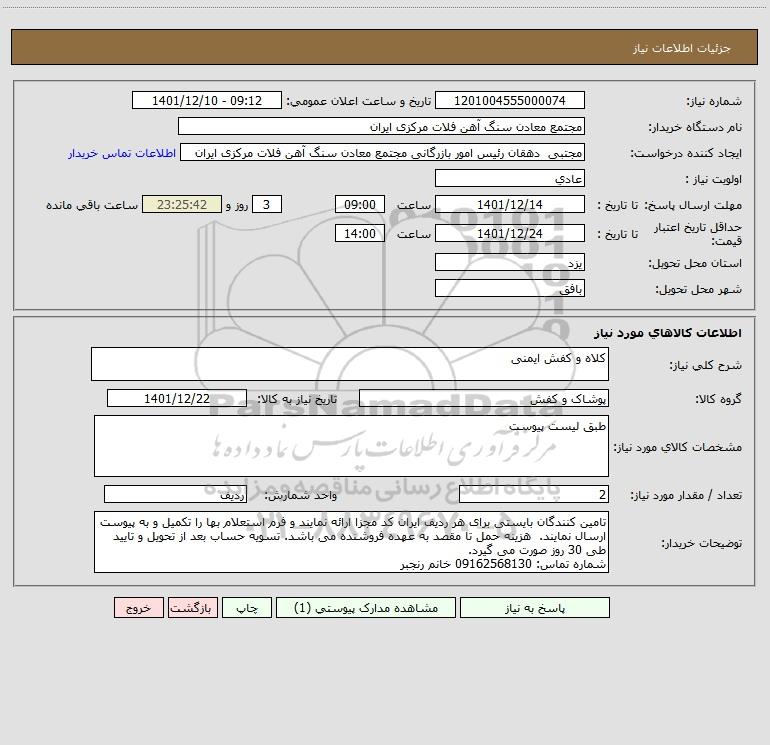Click the ساعت باقی مانده label
The height and width of the screenshot is (745, 770).
[92, 205]
